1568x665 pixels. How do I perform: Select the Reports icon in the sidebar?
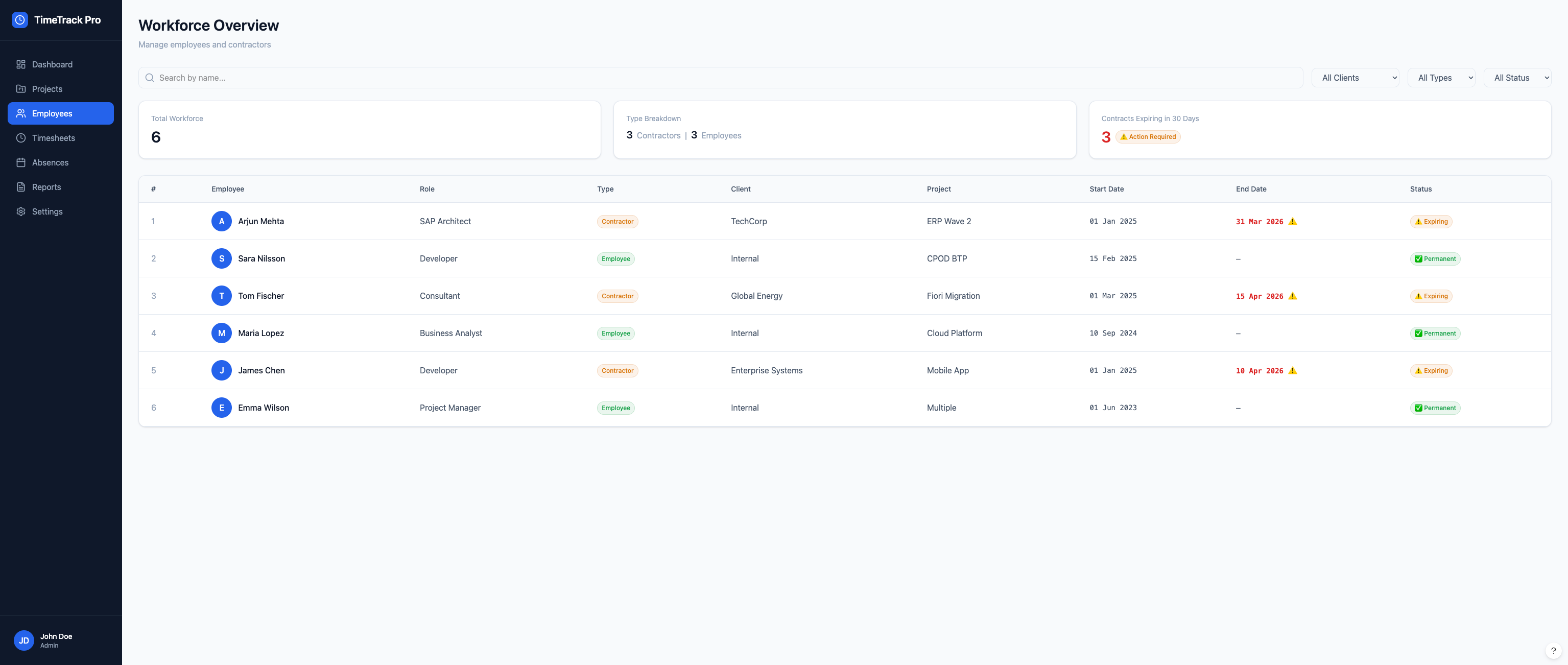coord(21,187)
